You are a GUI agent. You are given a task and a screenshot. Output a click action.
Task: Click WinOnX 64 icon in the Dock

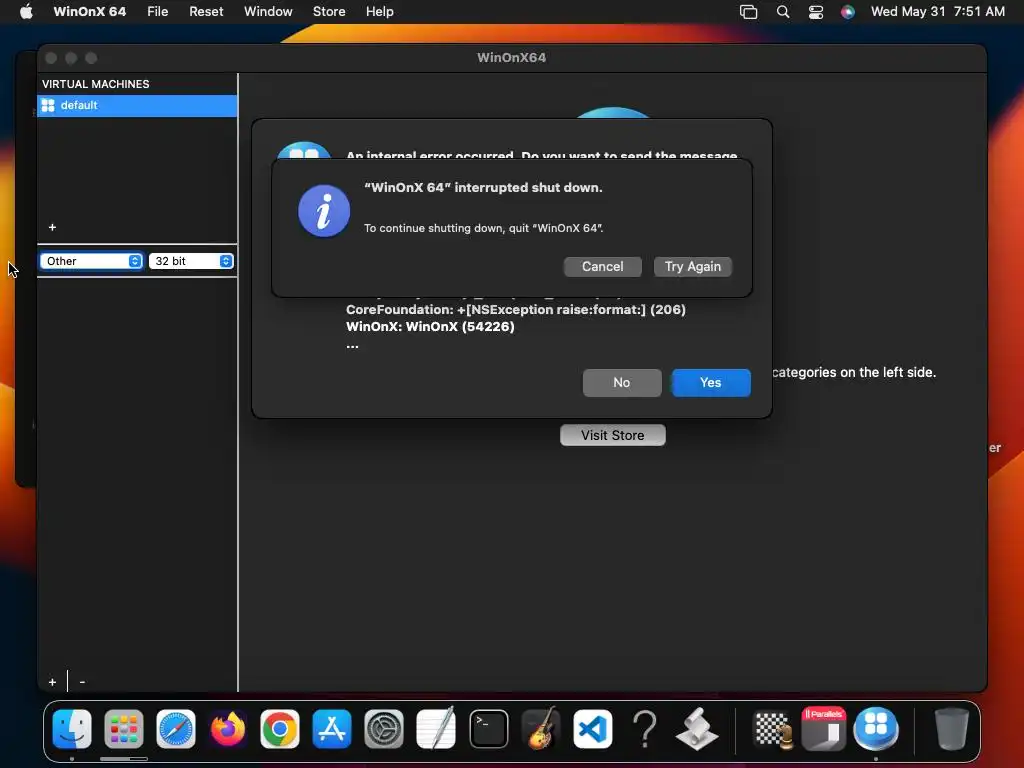(x=876, y=729)
